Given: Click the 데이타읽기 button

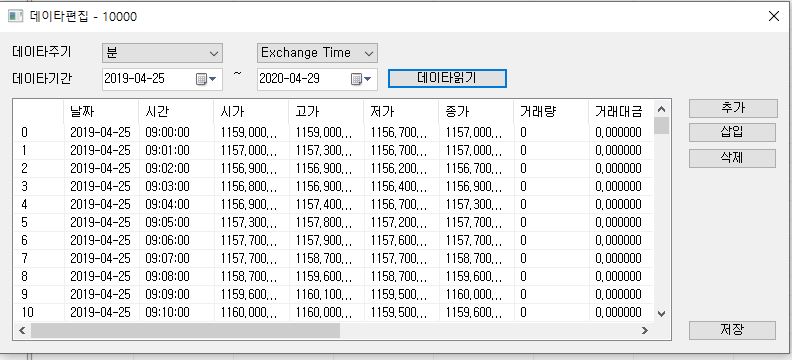Looking at the screenshot, I should click(447, 78).
